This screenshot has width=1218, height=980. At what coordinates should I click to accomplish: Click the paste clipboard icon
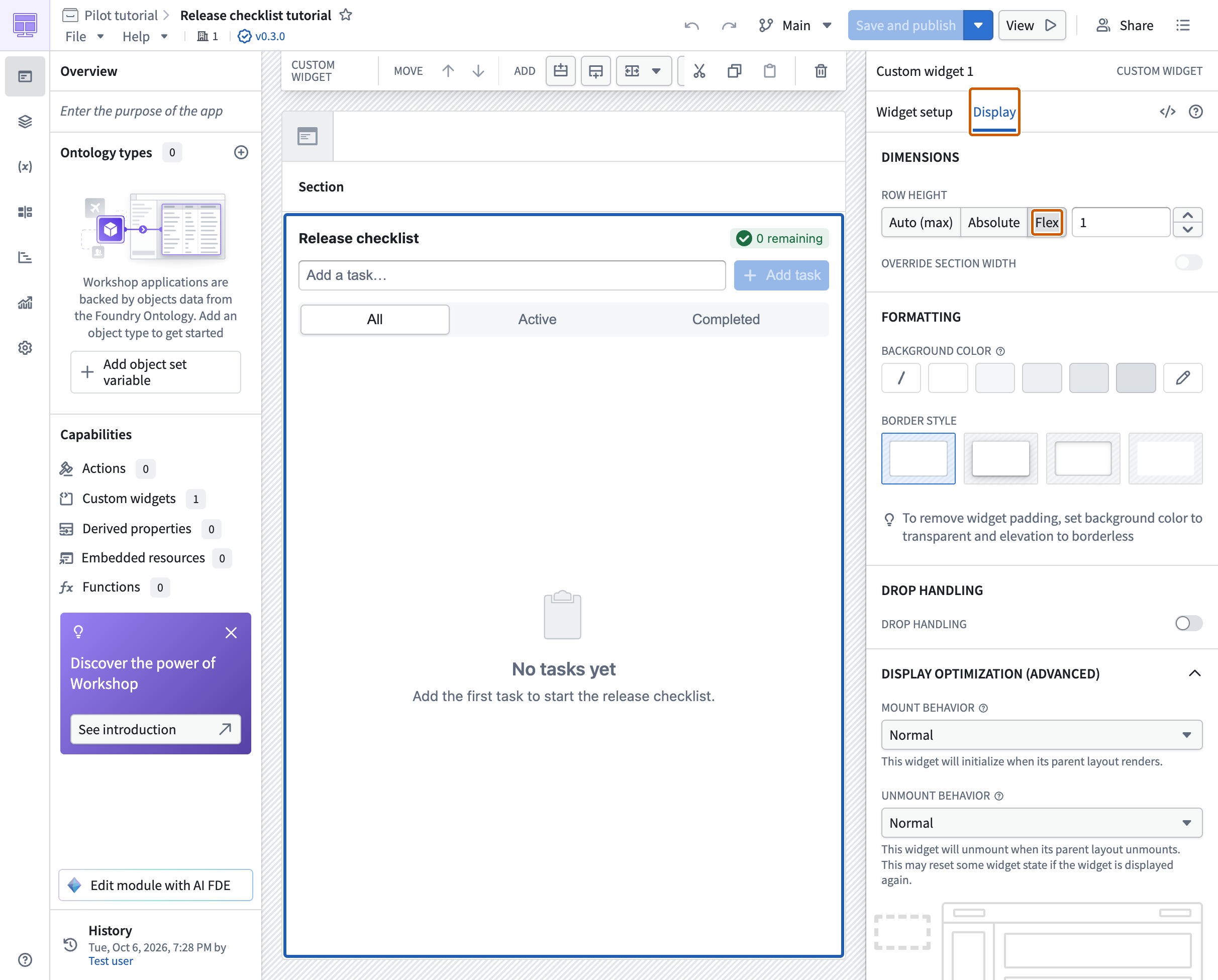tap(769, 71)
